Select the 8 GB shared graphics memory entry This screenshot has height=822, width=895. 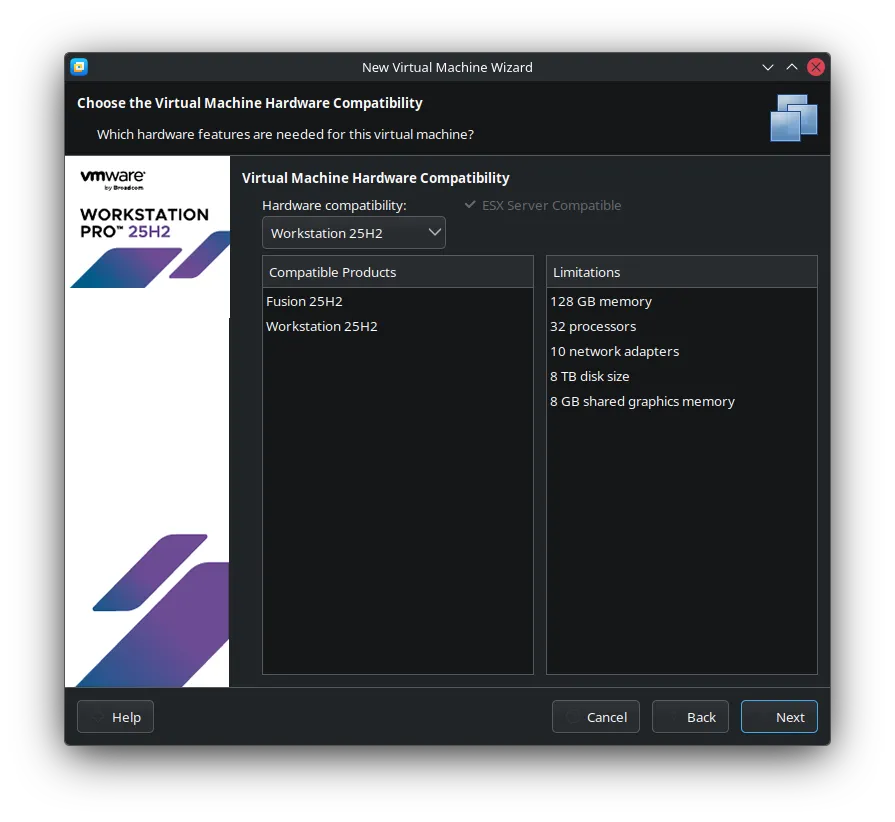click(642, 401)
